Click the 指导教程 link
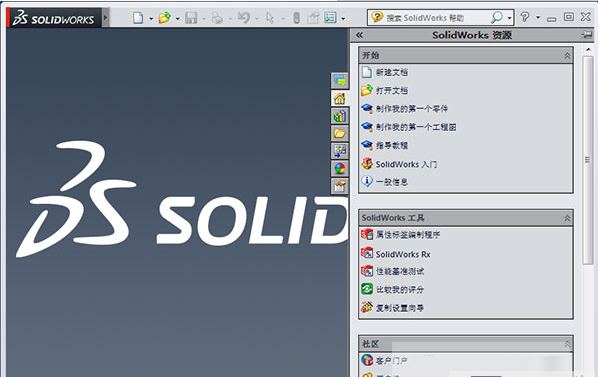Image resolution: width=598 pixels, height=377 pixels. pyautogui.click(x=392, y=145)
